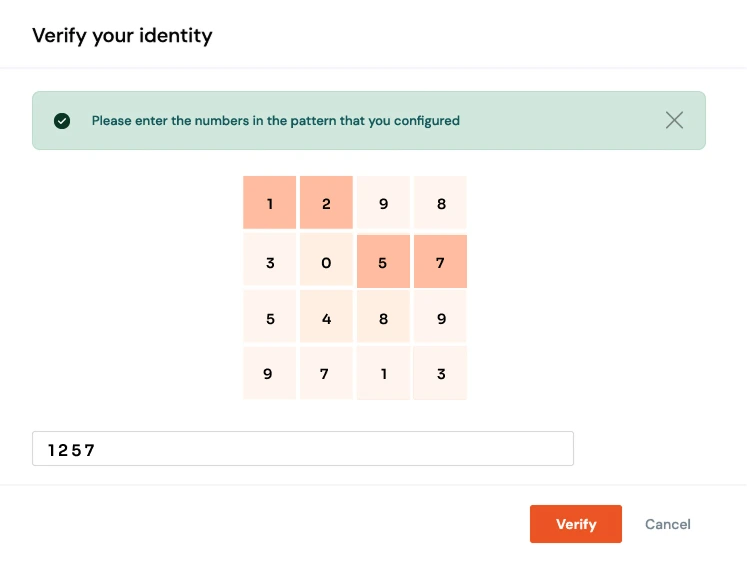This screenshot has width=747, height=564.
Task: Pick the 8 tile in the top row
Action: (440, 203)
